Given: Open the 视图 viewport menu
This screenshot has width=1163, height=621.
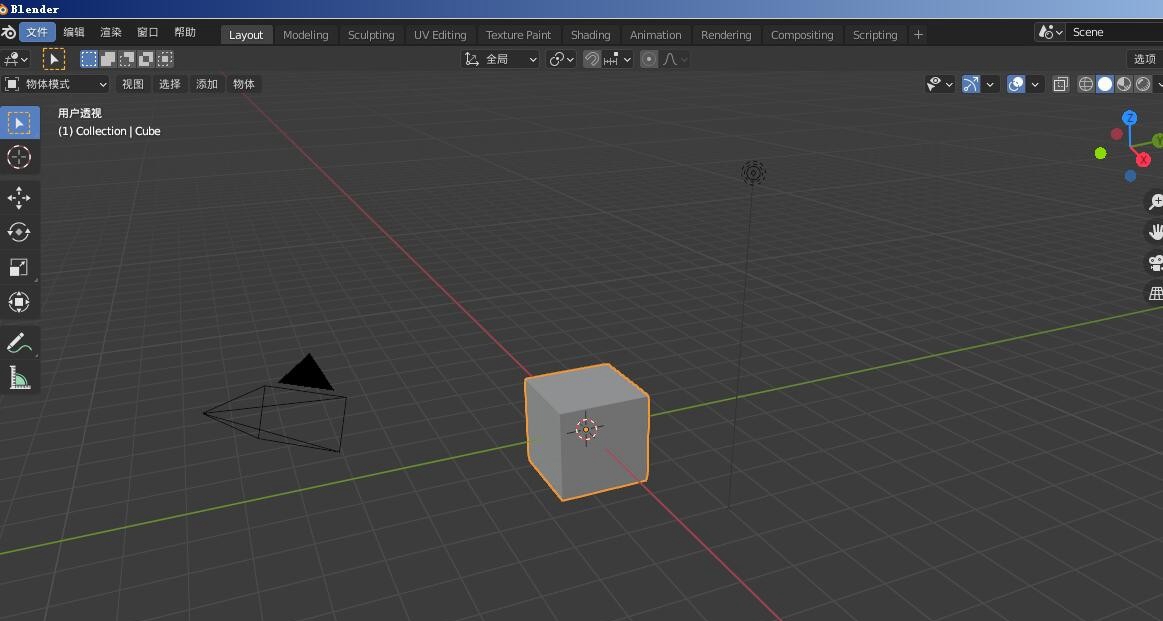Looking at the screenshot, I should click(133, 85).
